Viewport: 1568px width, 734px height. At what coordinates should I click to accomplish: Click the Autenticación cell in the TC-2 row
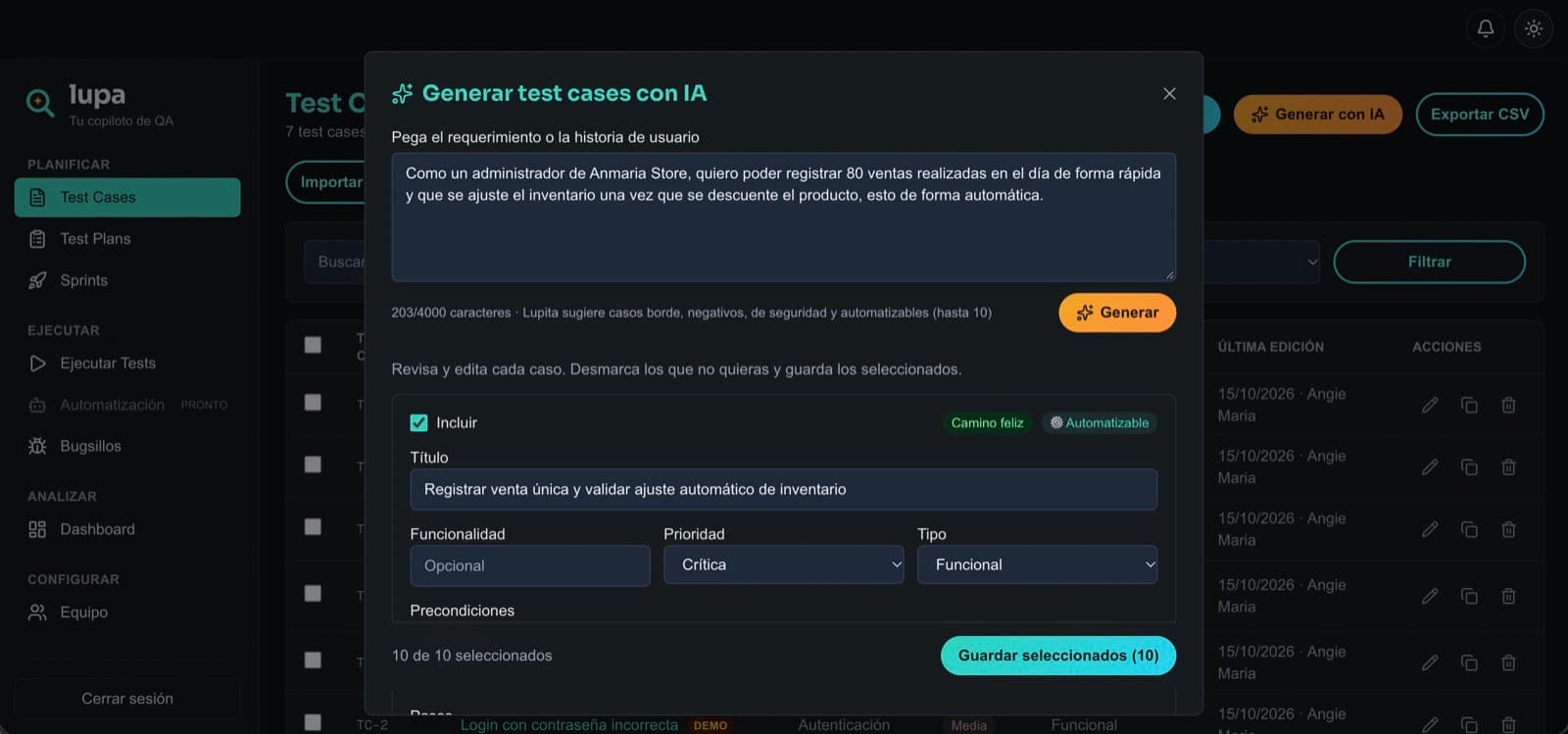844,725
